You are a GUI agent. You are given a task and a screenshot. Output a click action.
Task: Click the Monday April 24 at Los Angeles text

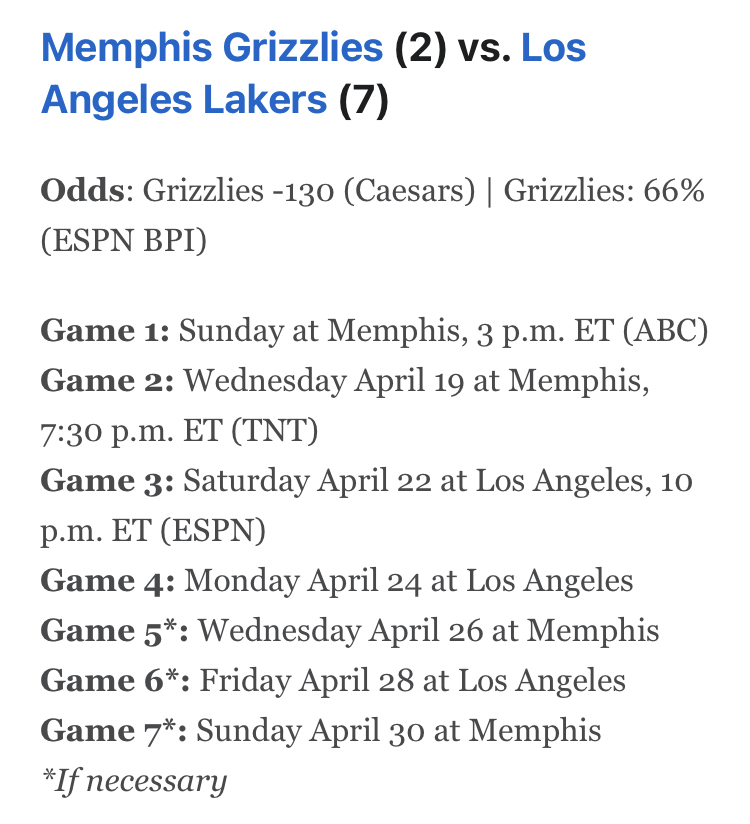[x=408, y=581]
